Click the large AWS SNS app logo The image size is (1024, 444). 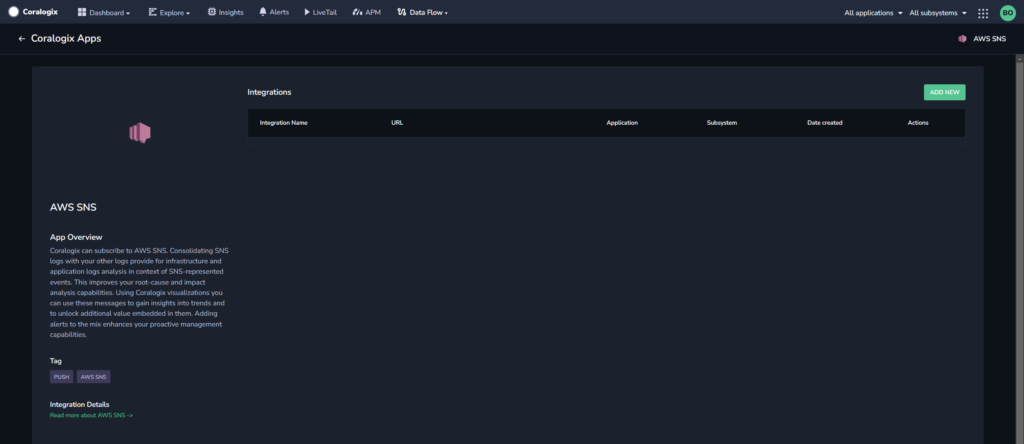click(140, 133)
